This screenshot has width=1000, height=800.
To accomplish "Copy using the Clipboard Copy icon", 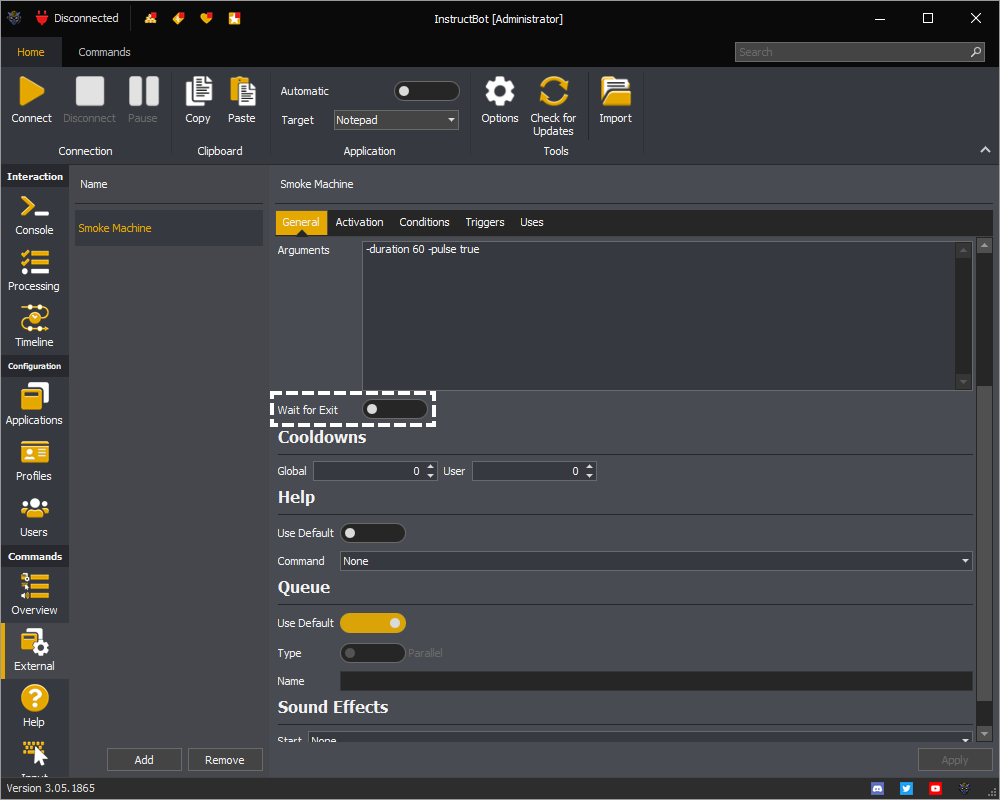I will coord(198,91).
